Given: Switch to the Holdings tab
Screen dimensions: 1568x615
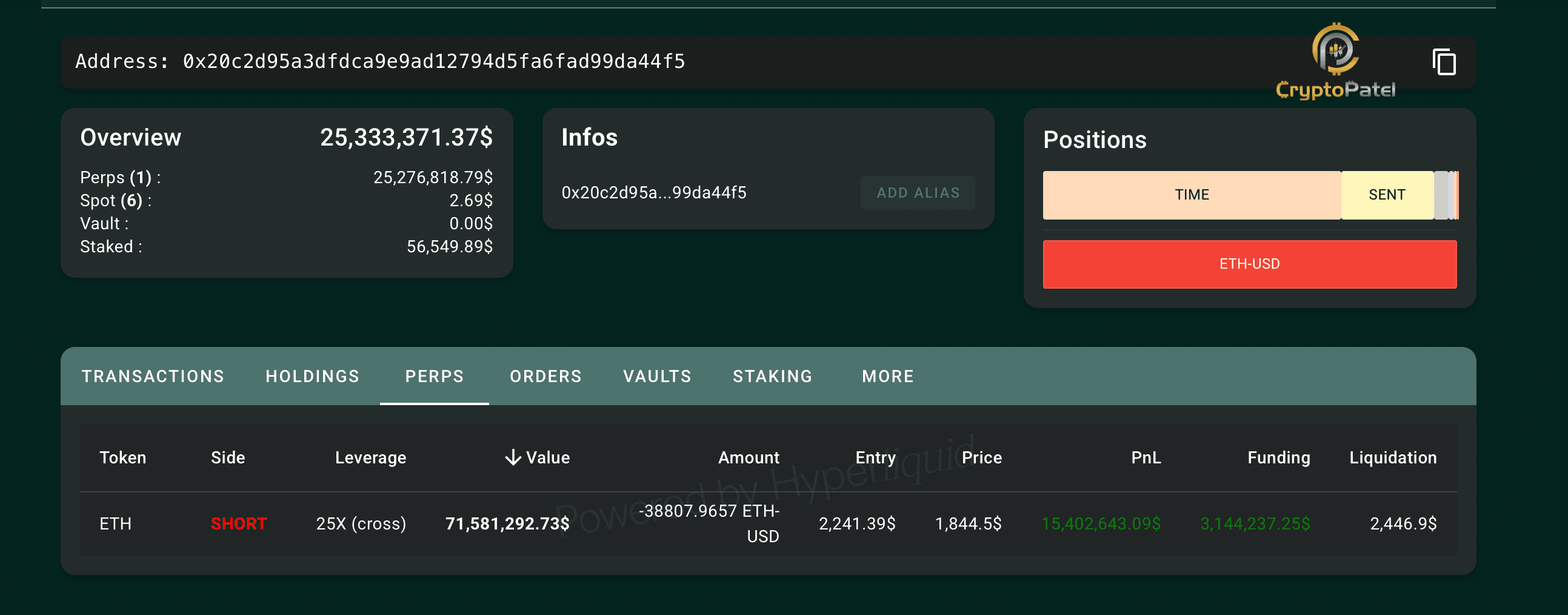Looking at the screenshot, I should pos(312,376).
